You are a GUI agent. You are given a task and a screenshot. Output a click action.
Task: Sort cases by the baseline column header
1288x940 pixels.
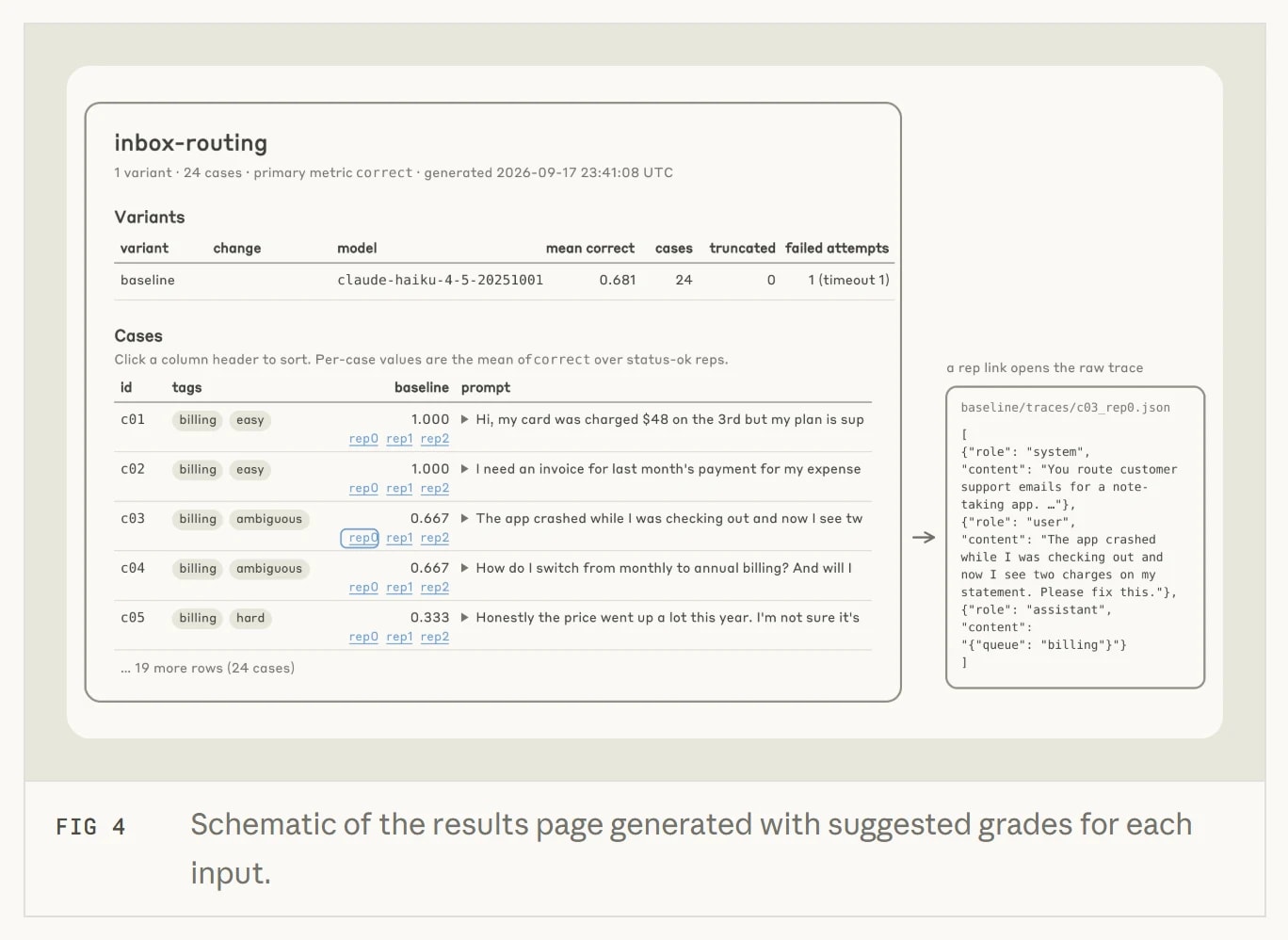point(422,387)
